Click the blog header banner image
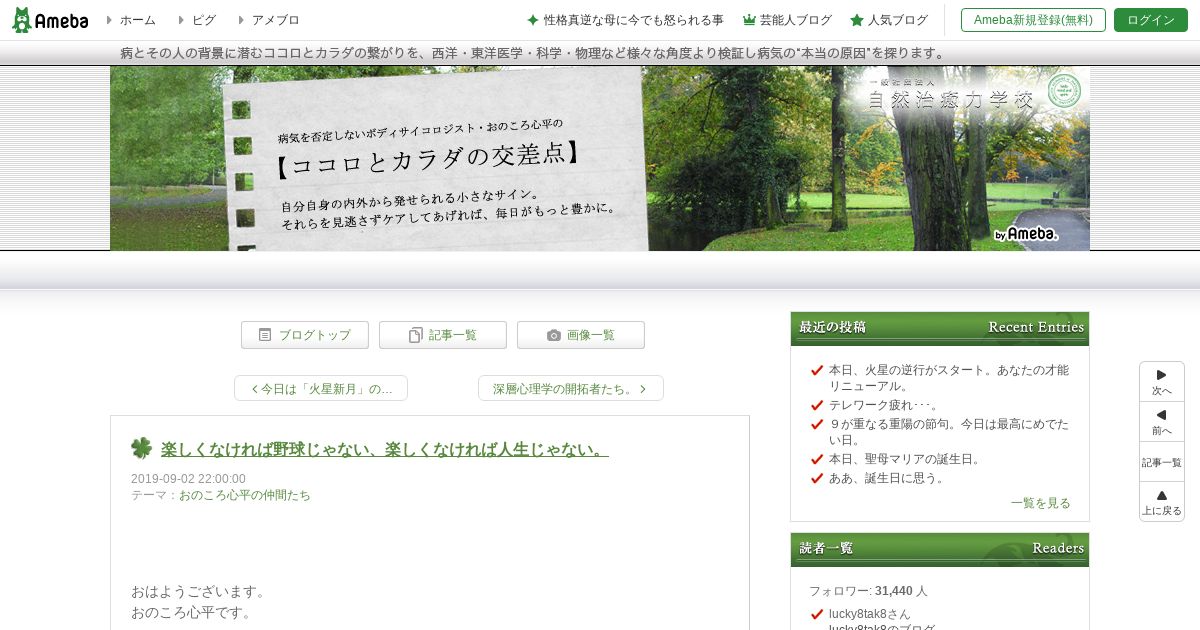 [x=600, y=158]
